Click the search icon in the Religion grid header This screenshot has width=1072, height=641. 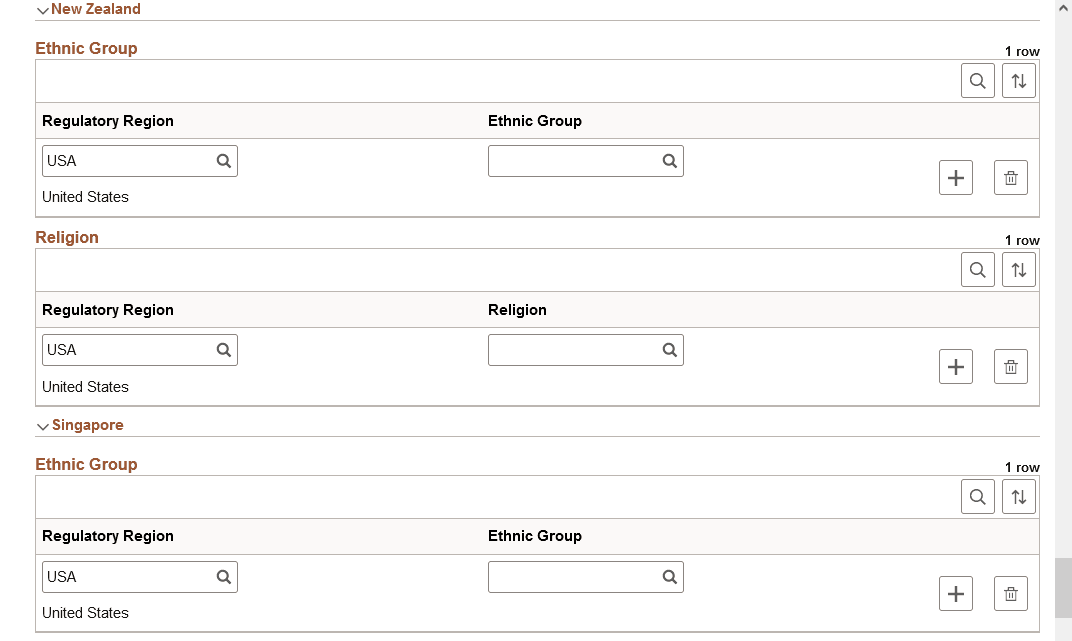[978, 269]
